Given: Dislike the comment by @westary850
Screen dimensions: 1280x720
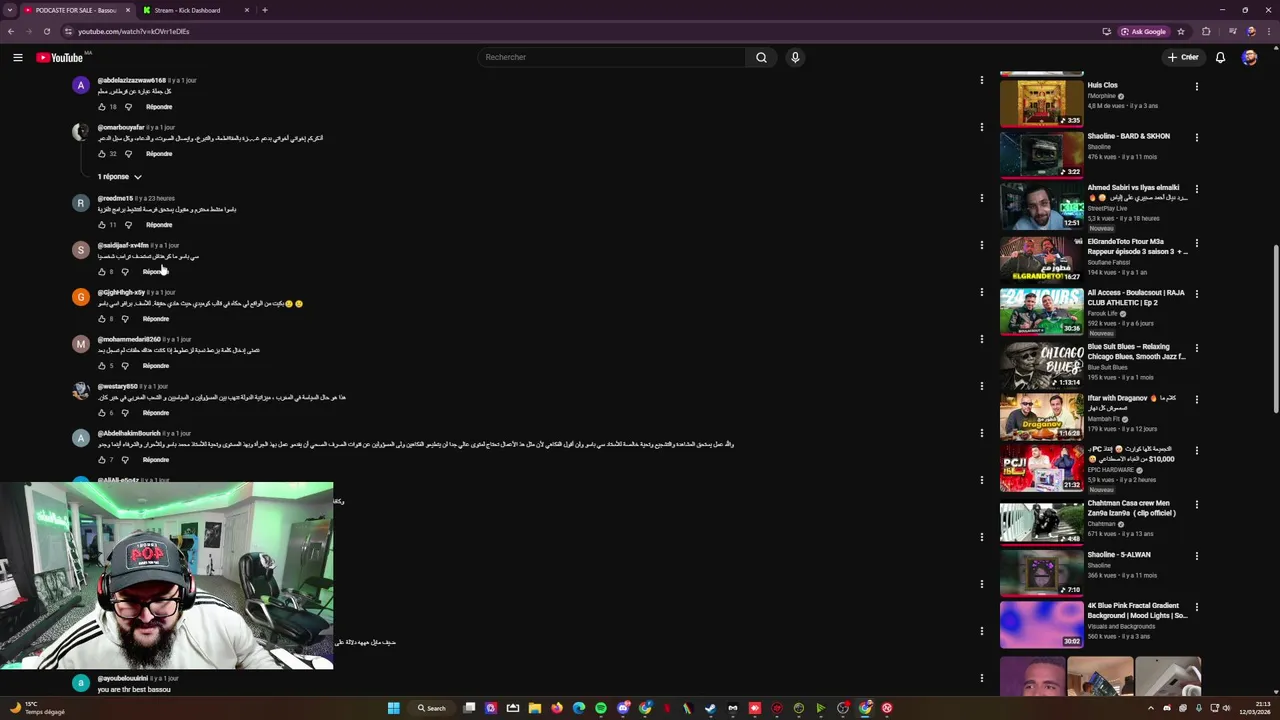Looking at the screenshot, I should coord(125,413).
